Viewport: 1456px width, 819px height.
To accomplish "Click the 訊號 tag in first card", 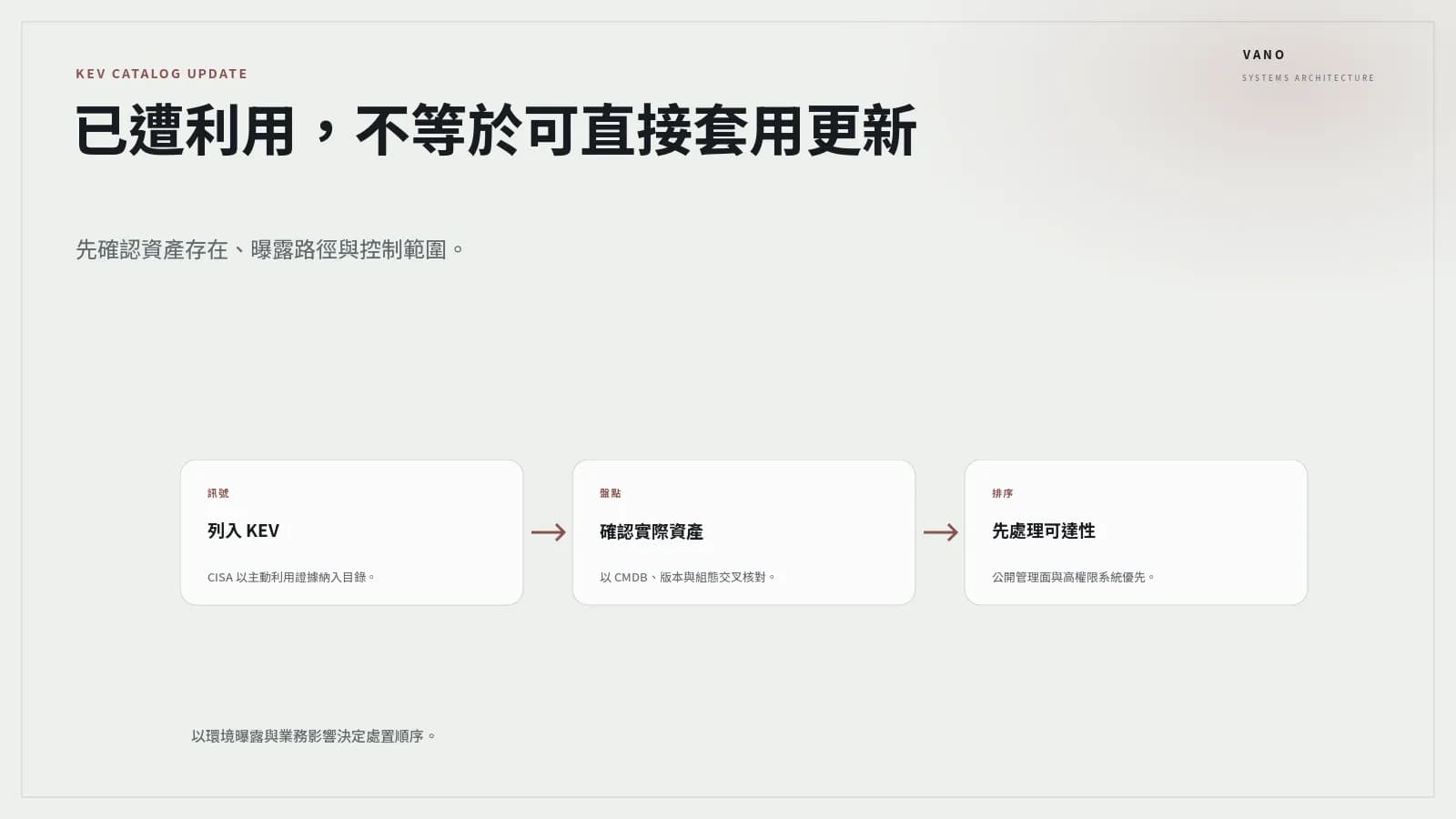I will tap(218, 493).
